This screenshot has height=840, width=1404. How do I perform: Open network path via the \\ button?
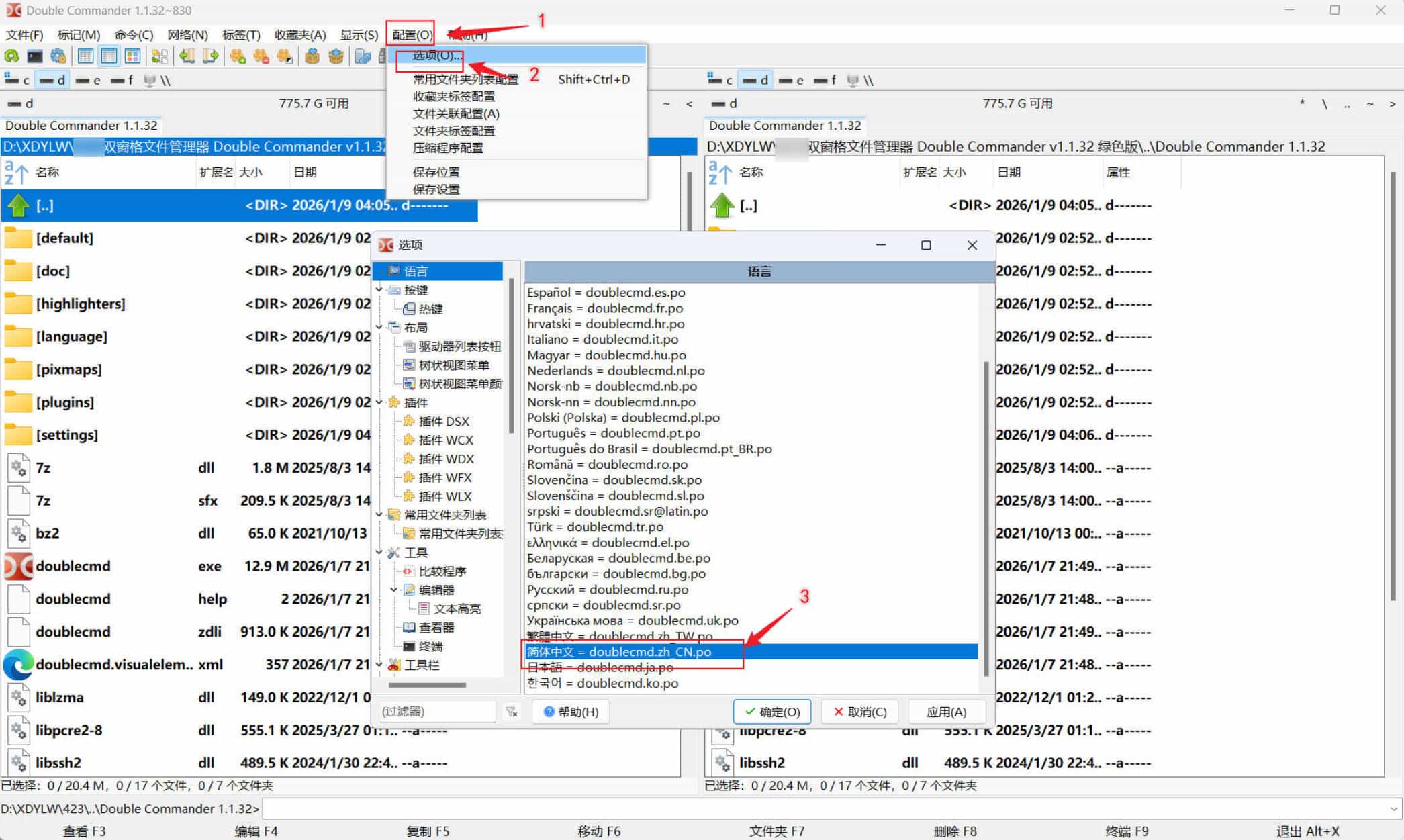pos(165,79)
